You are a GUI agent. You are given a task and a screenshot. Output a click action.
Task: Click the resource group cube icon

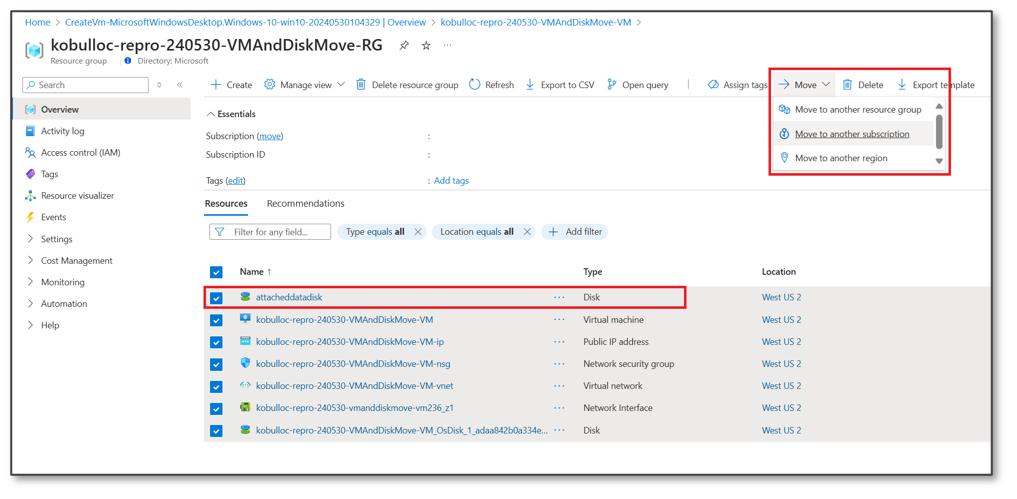(34, 50)
